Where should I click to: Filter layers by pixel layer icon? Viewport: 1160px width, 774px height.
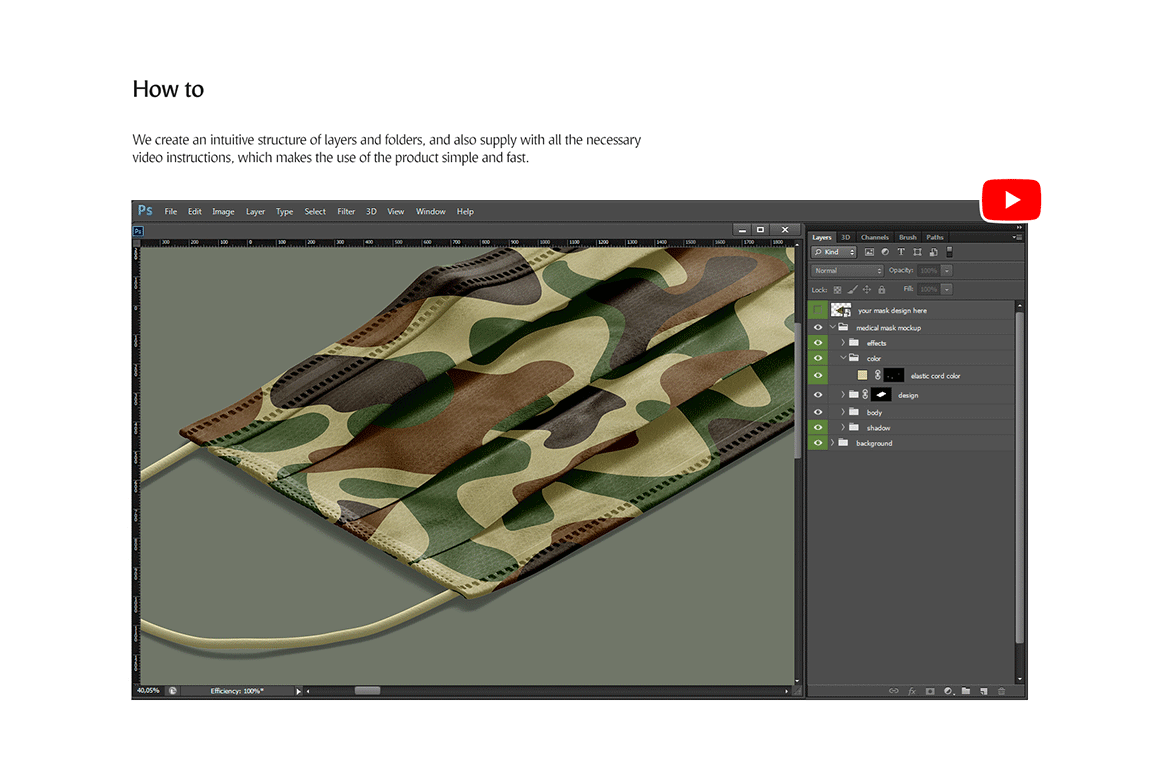[869, 252]
